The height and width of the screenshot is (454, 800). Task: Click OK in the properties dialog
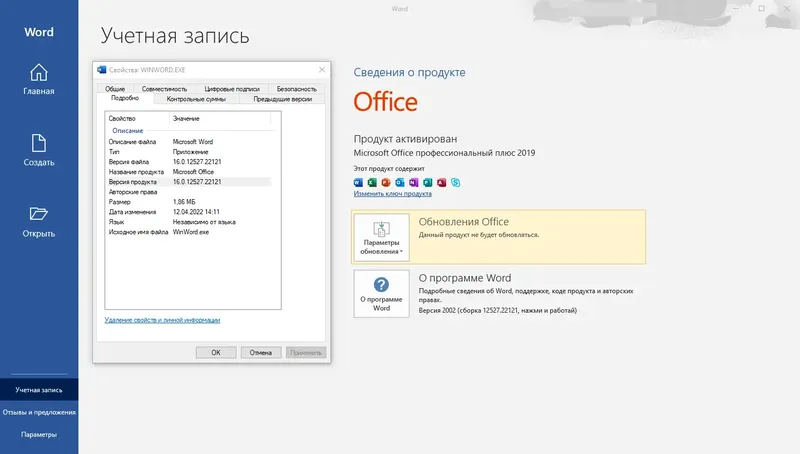pos(216,352)
